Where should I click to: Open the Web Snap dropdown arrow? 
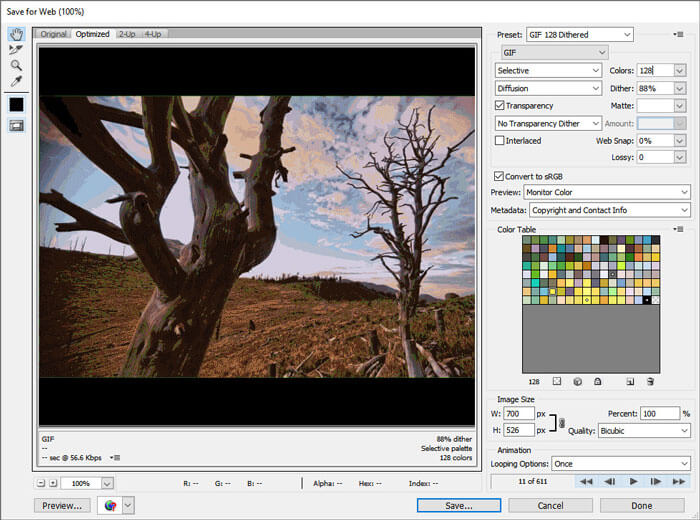pos(679,141)
